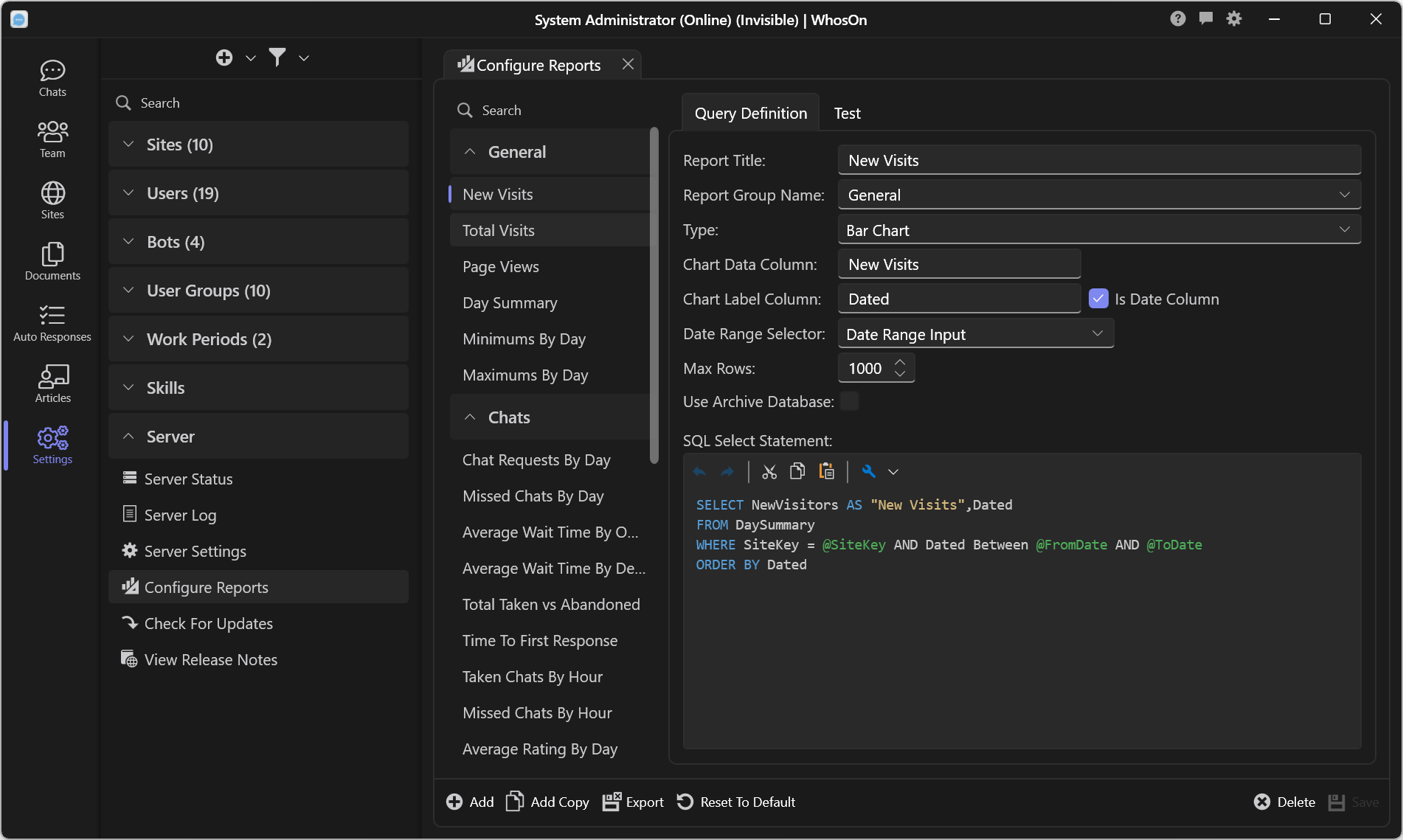The image size is (1403, 840).
Task: Open Server Log
Action: point(258,515)
